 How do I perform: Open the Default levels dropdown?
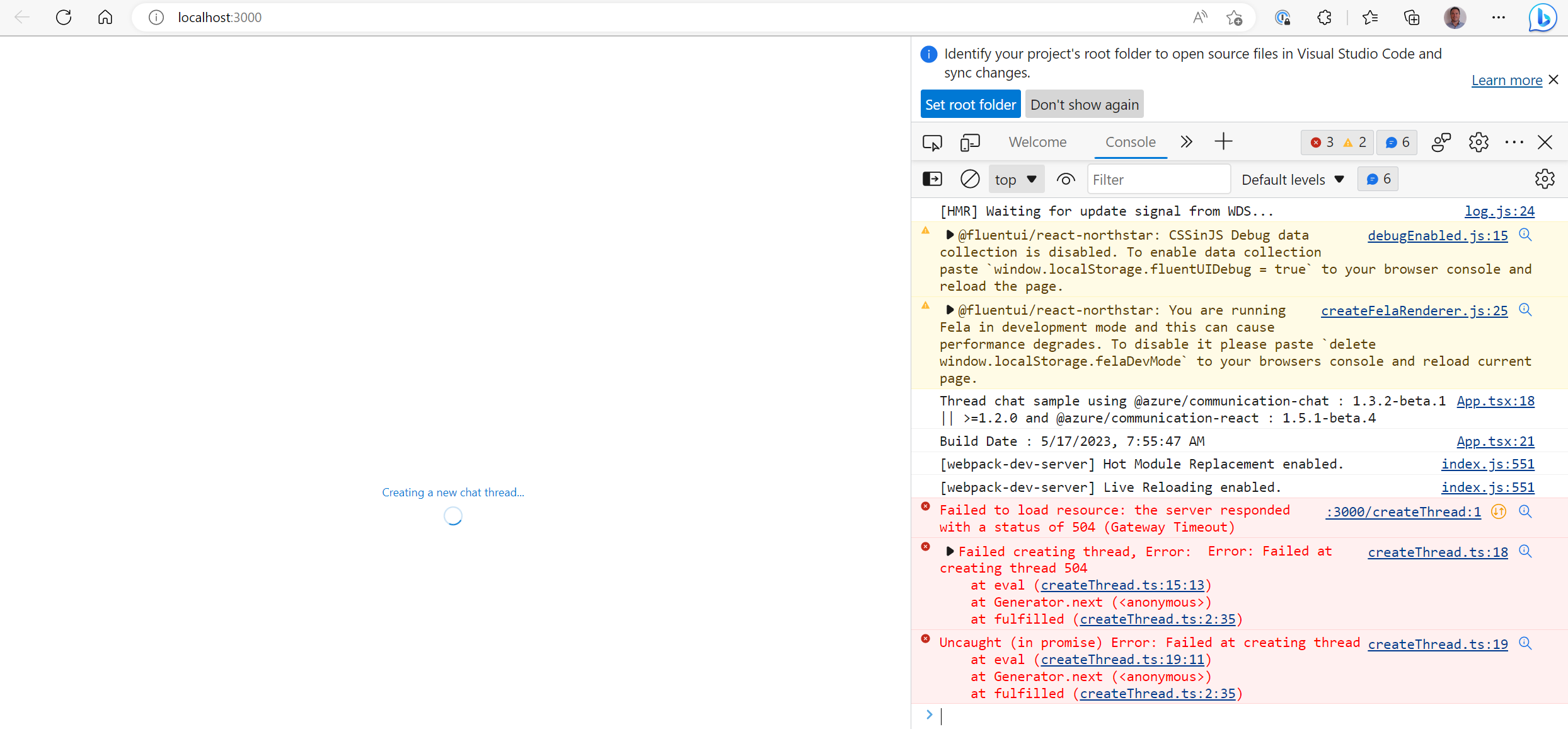click(x=1292, y=179)
